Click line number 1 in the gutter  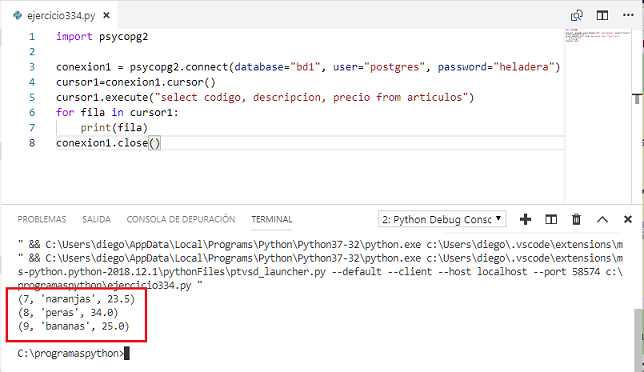coord(32,37)
